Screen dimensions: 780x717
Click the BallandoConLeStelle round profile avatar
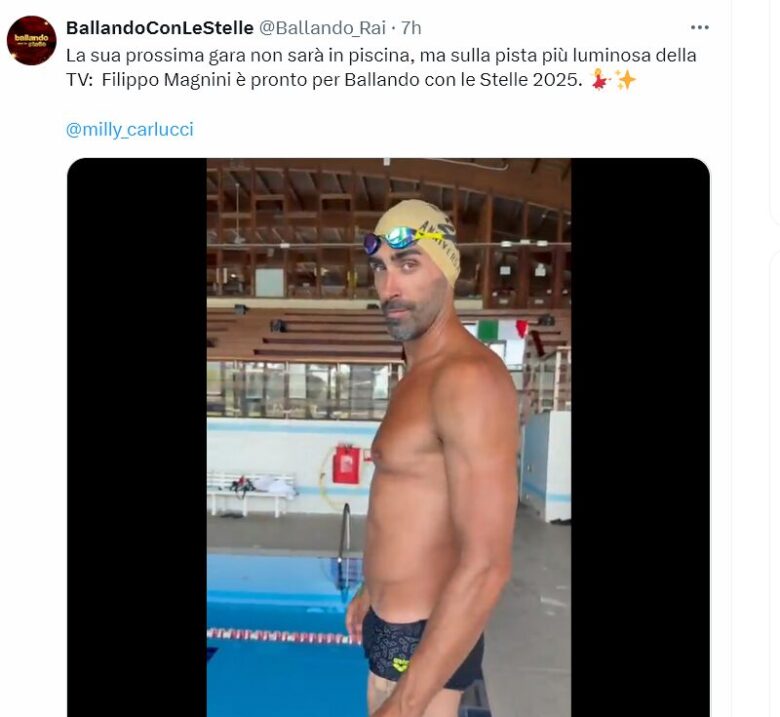point(31,40)
